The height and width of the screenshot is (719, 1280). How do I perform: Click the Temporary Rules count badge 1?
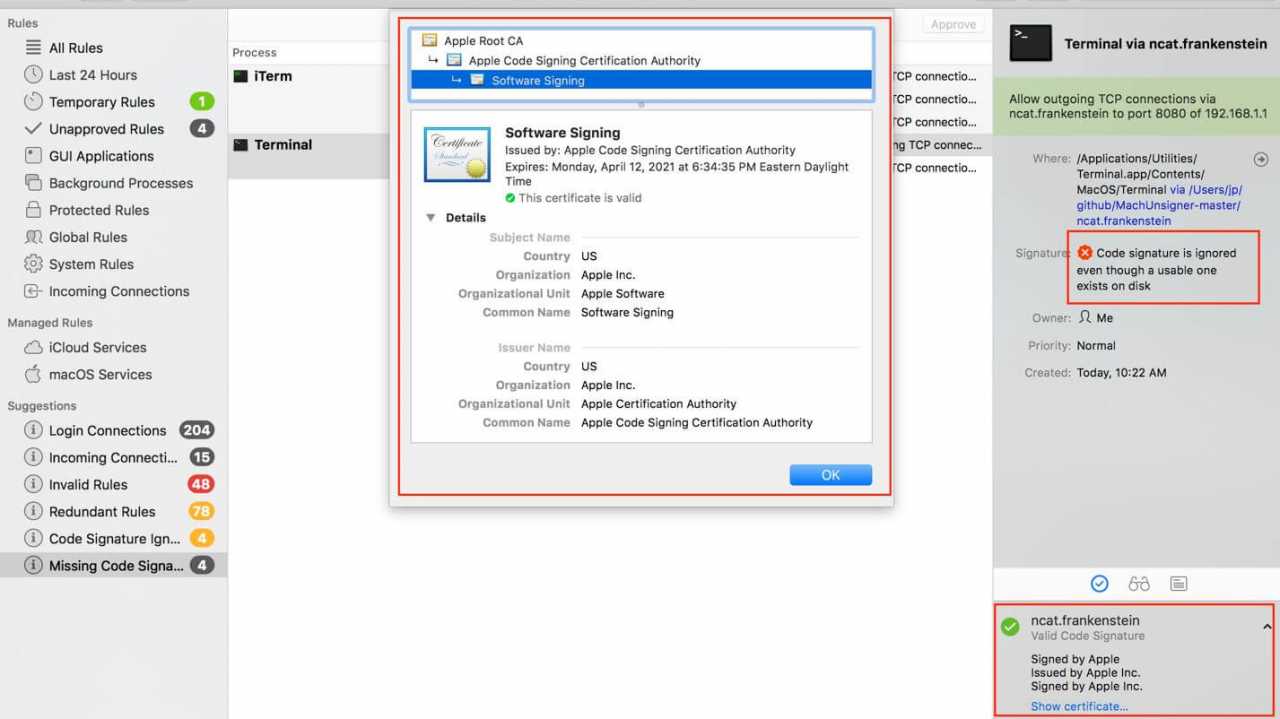201,102
